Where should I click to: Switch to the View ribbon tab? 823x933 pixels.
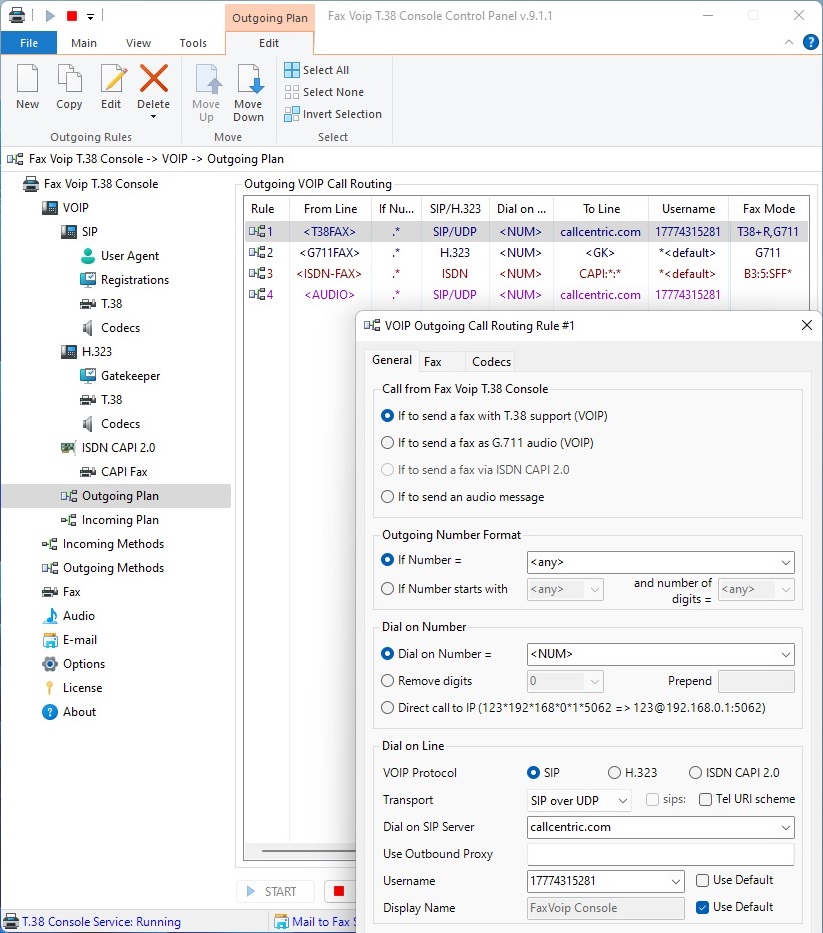click(138, 43)
